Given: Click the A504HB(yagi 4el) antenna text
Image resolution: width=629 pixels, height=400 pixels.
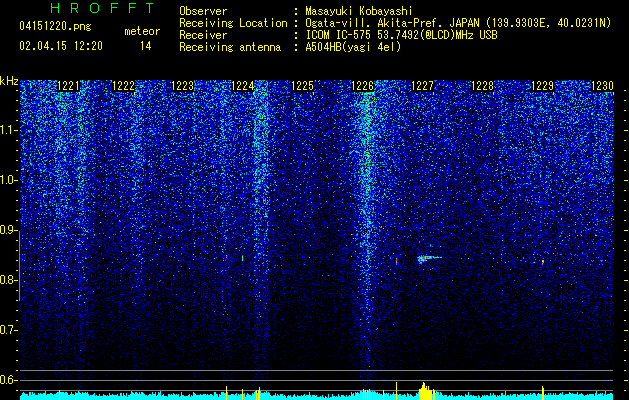Looking at the screenshot, I should (353, 47).
